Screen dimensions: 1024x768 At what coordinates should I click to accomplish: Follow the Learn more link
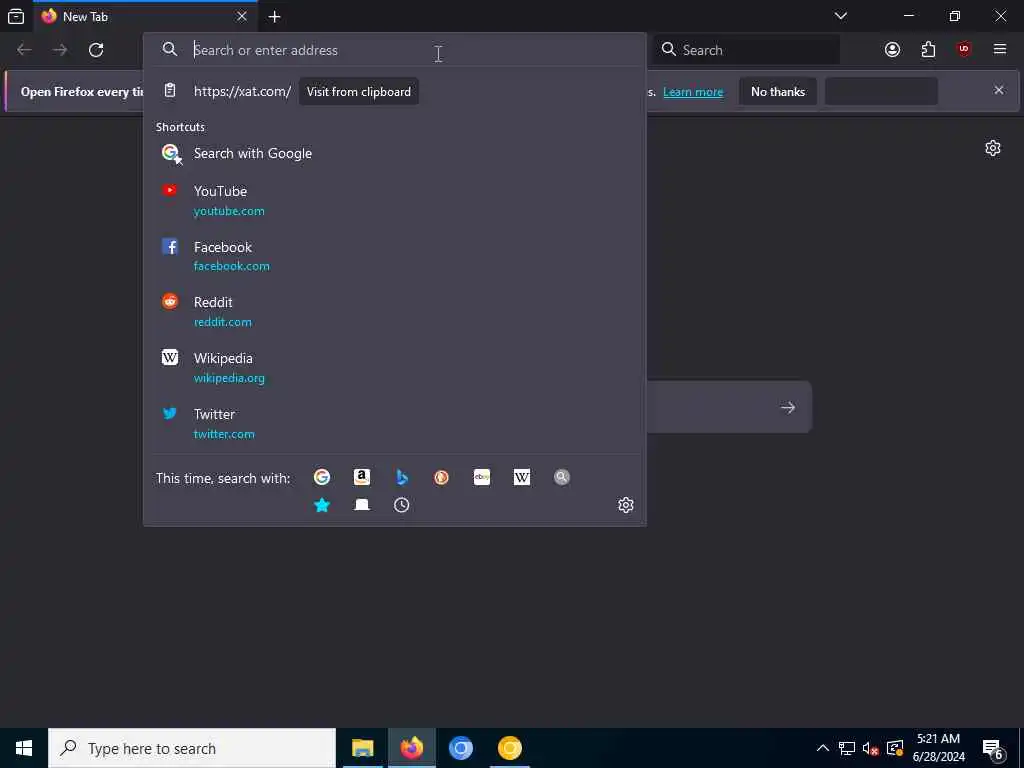[x=693, y=92]
